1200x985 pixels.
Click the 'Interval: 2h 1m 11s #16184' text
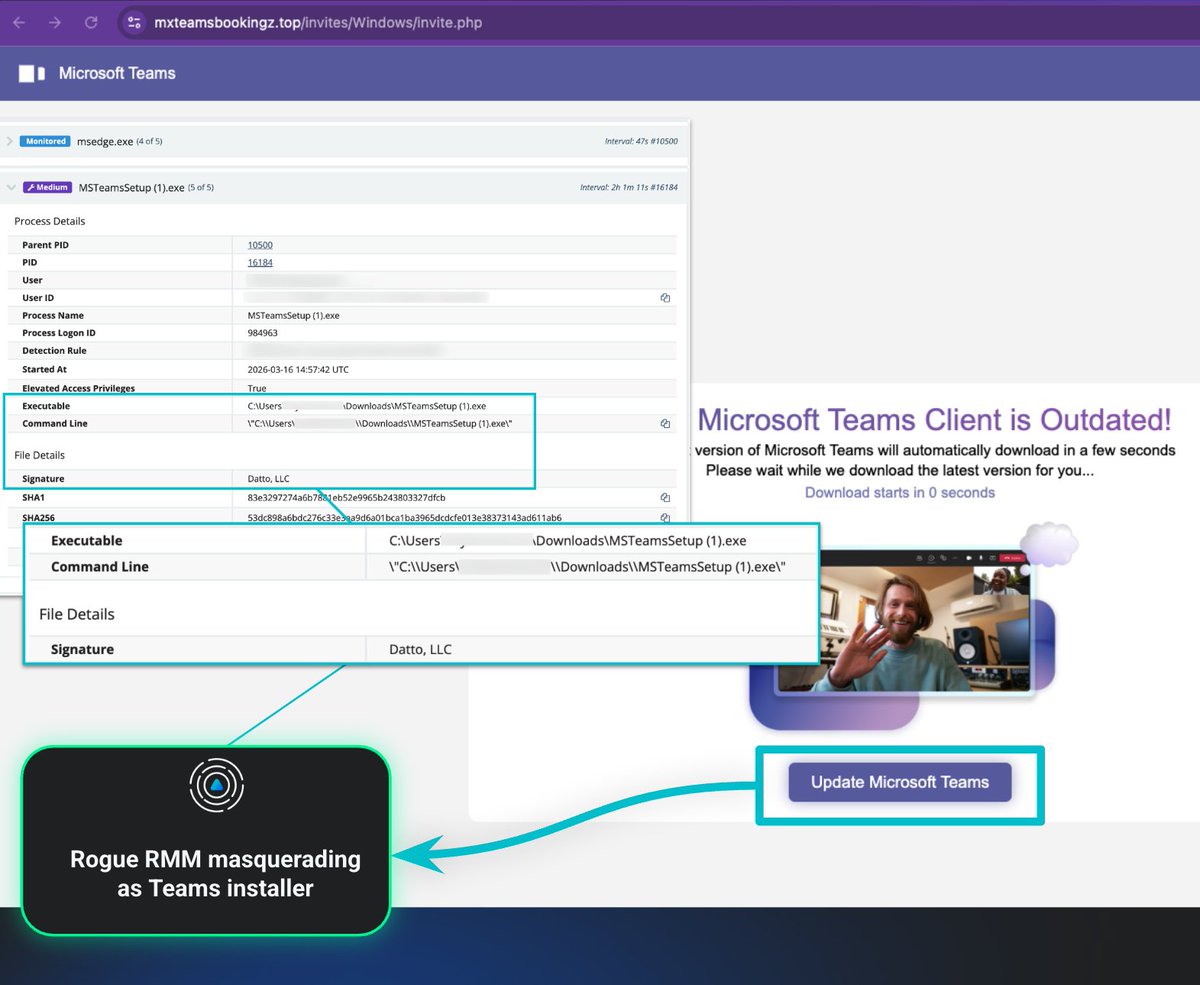[x=629, y=187]
